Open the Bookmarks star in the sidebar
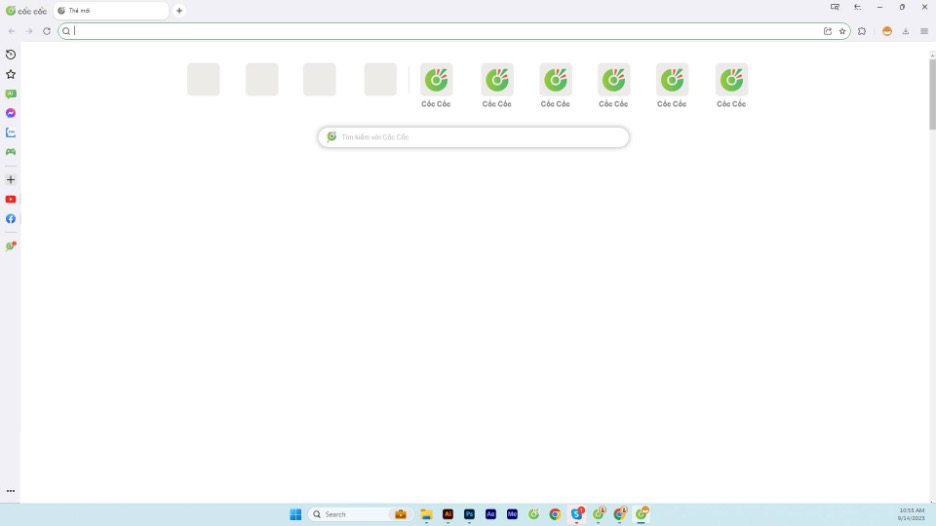936x526 pixels. point(11,74)
